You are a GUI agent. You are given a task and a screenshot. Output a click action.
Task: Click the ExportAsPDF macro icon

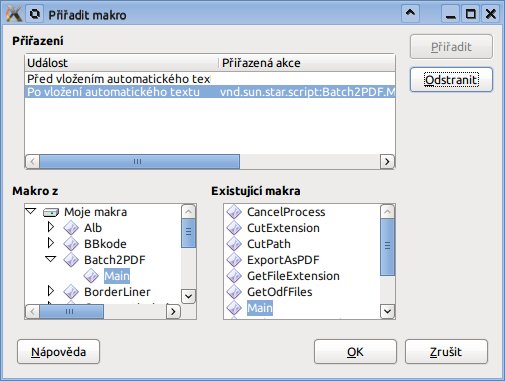coord(234,260)
